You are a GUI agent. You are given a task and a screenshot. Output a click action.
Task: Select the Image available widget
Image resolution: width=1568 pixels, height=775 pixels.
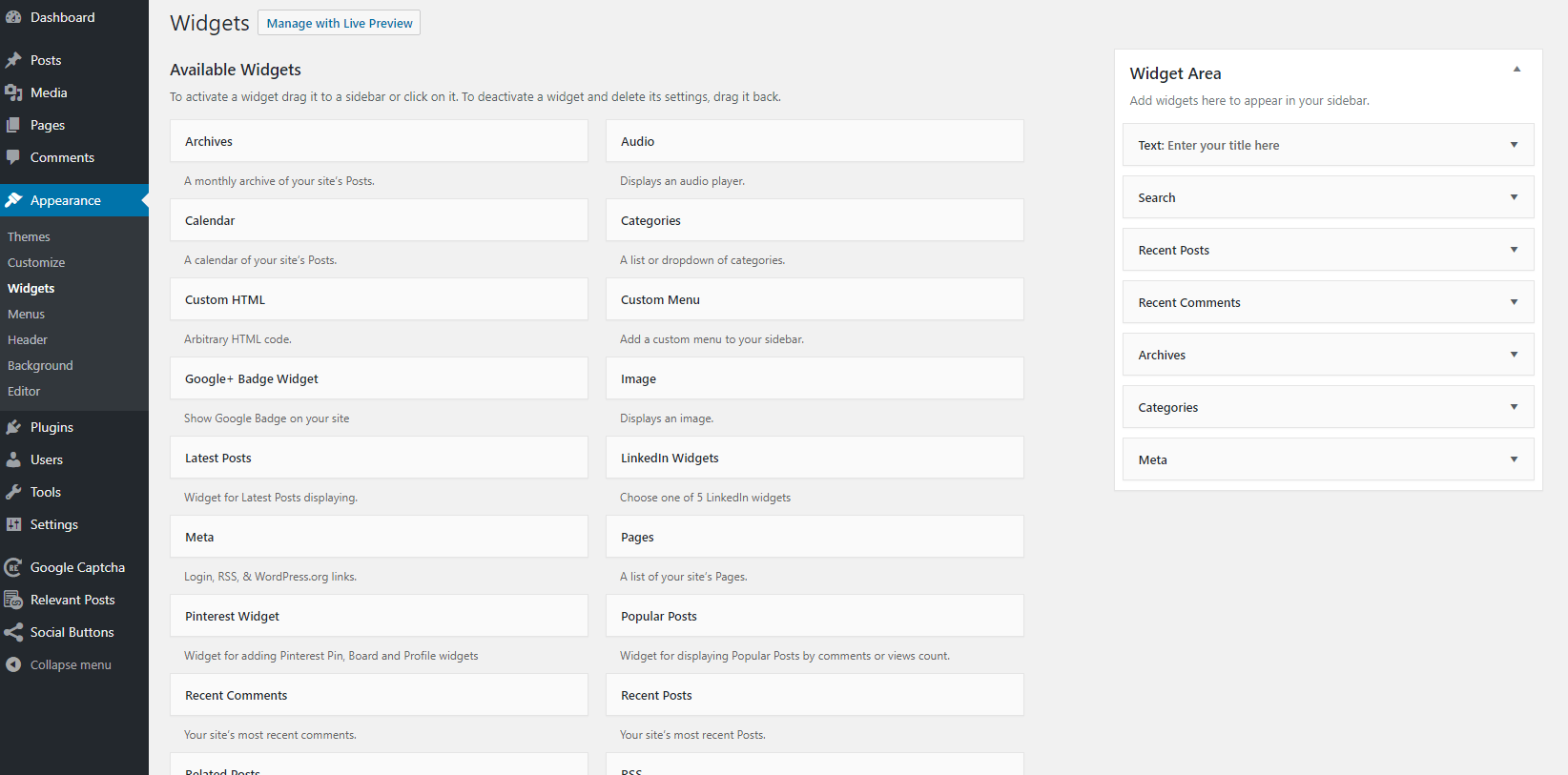click(815, 378)
